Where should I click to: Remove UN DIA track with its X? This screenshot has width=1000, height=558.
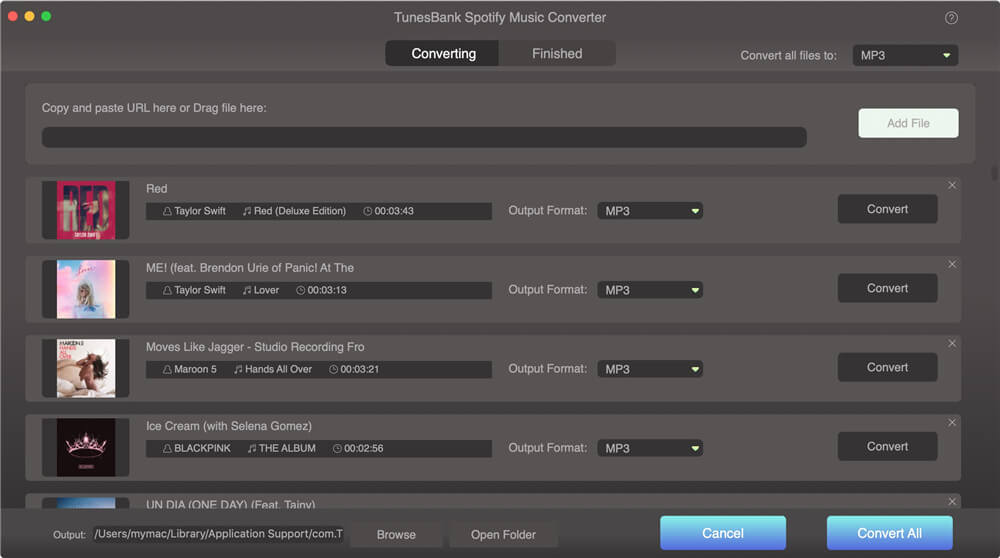[952, 501]
